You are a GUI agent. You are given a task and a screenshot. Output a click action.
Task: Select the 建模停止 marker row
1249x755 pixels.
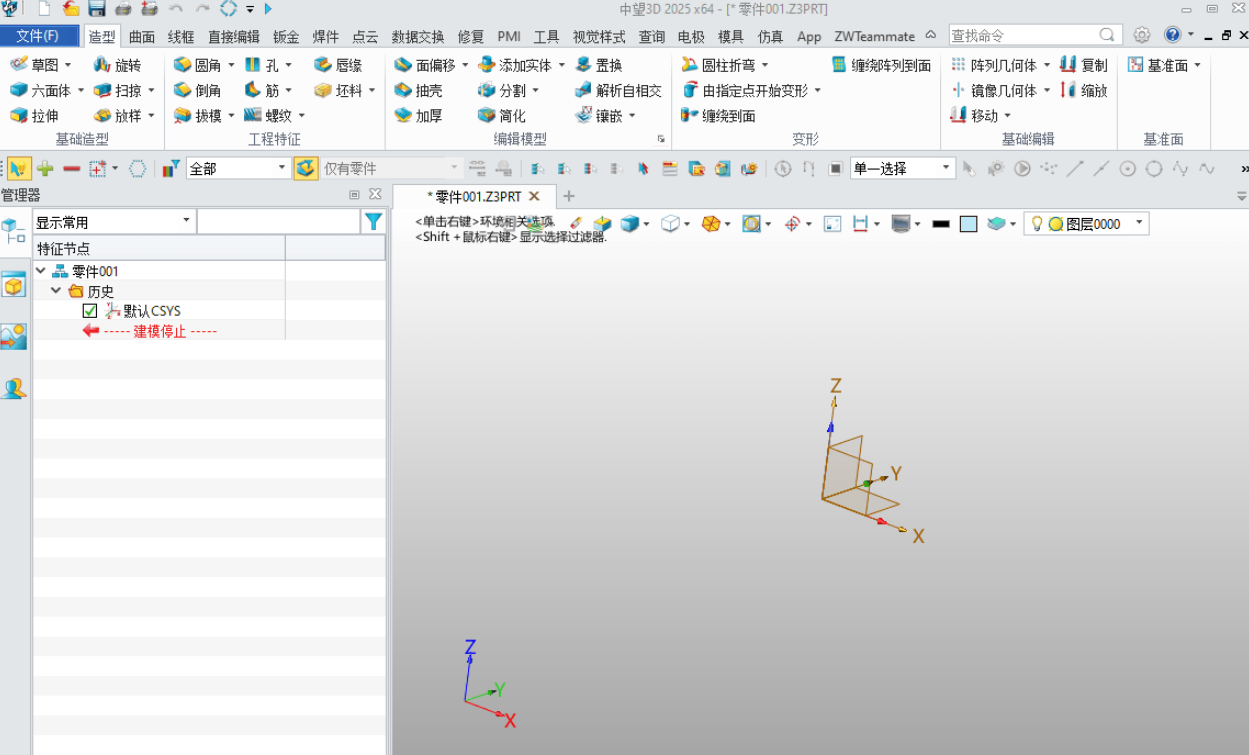point(150,331)
